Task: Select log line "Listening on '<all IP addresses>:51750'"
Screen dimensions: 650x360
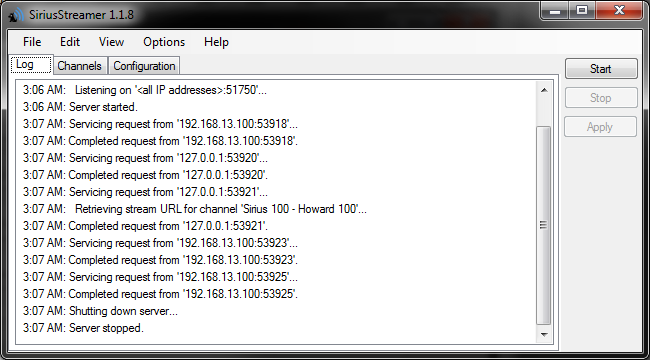Action: [x=145, y=90]
